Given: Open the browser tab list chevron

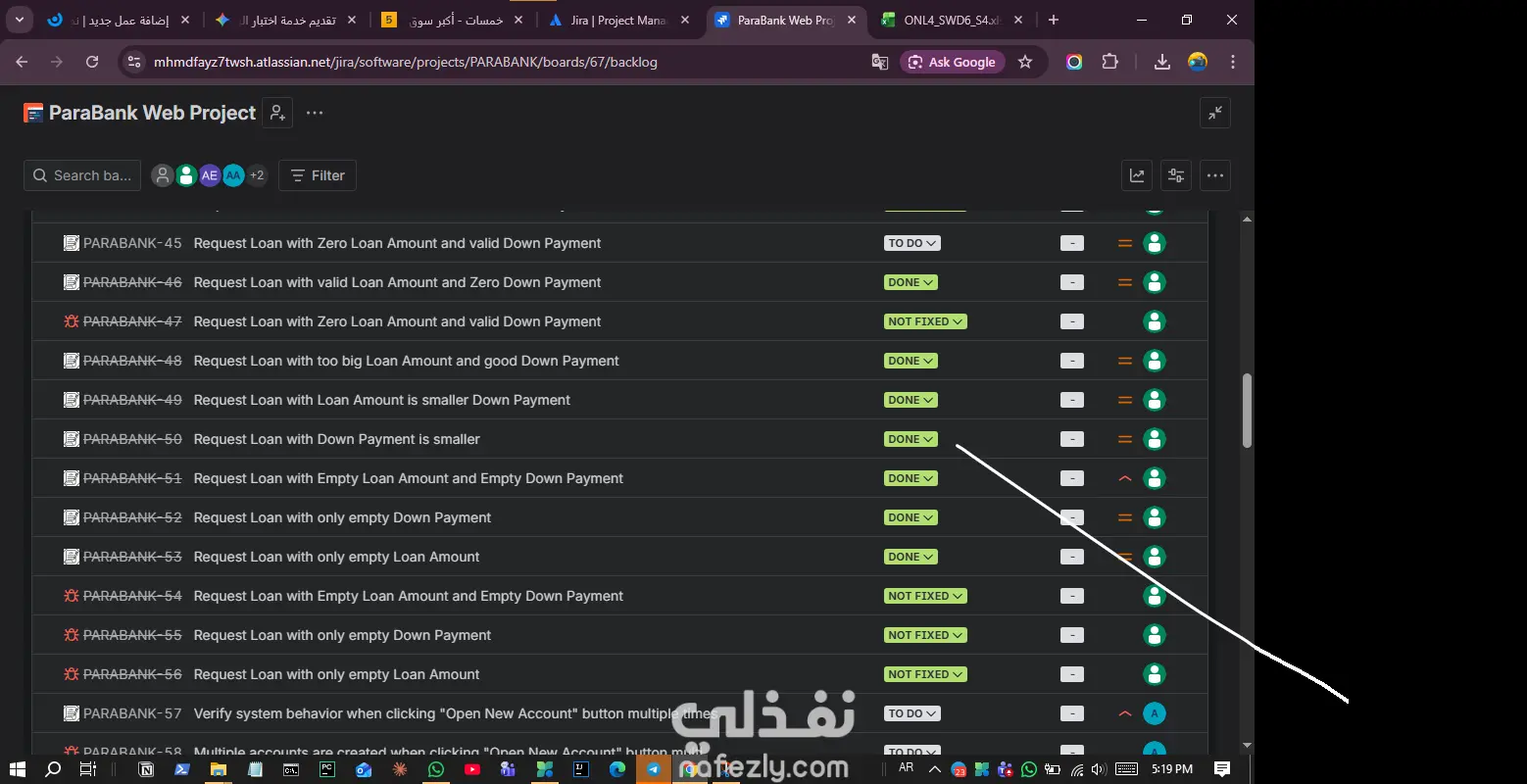Looking at the screenshot, I should point(20,20).
